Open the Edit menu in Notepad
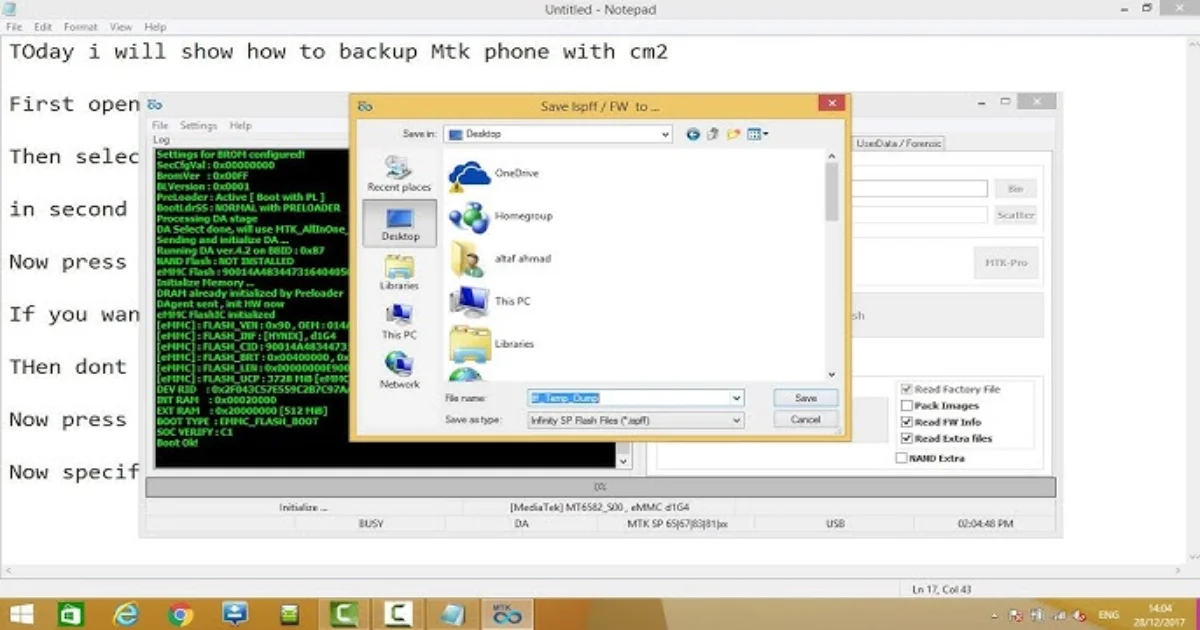 (x=43, y=27)
